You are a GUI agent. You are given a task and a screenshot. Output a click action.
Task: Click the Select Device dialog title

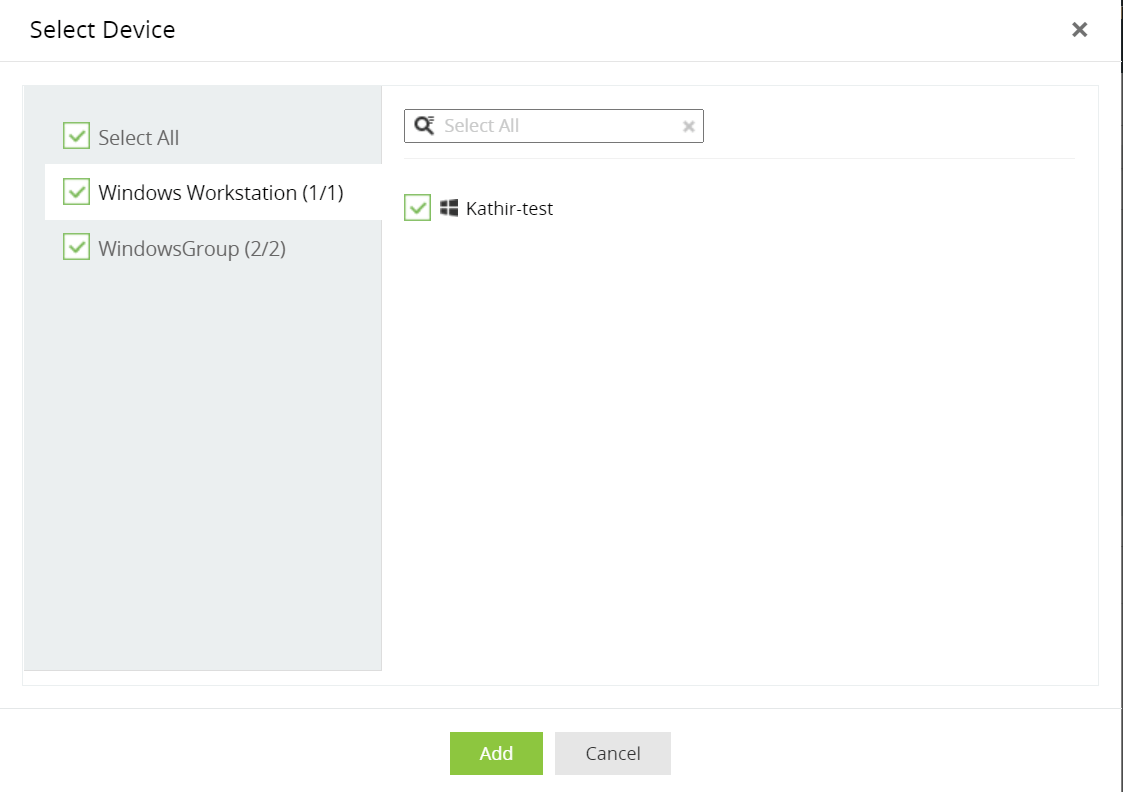pos(101,29)
